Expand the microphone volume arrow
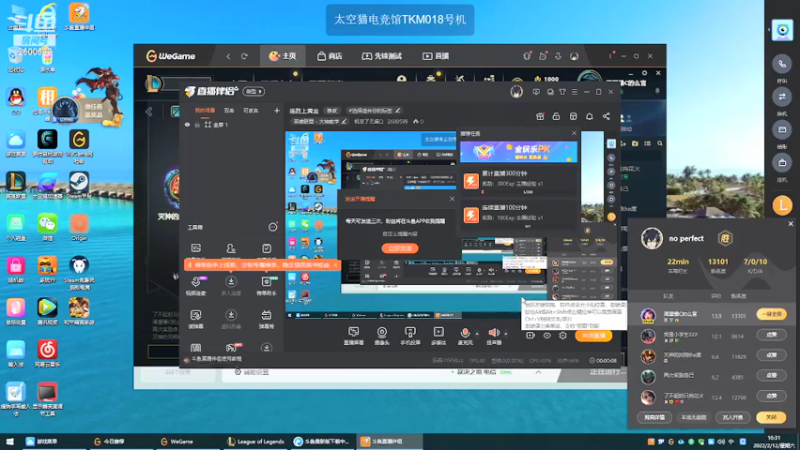 (x=477, y=334)
